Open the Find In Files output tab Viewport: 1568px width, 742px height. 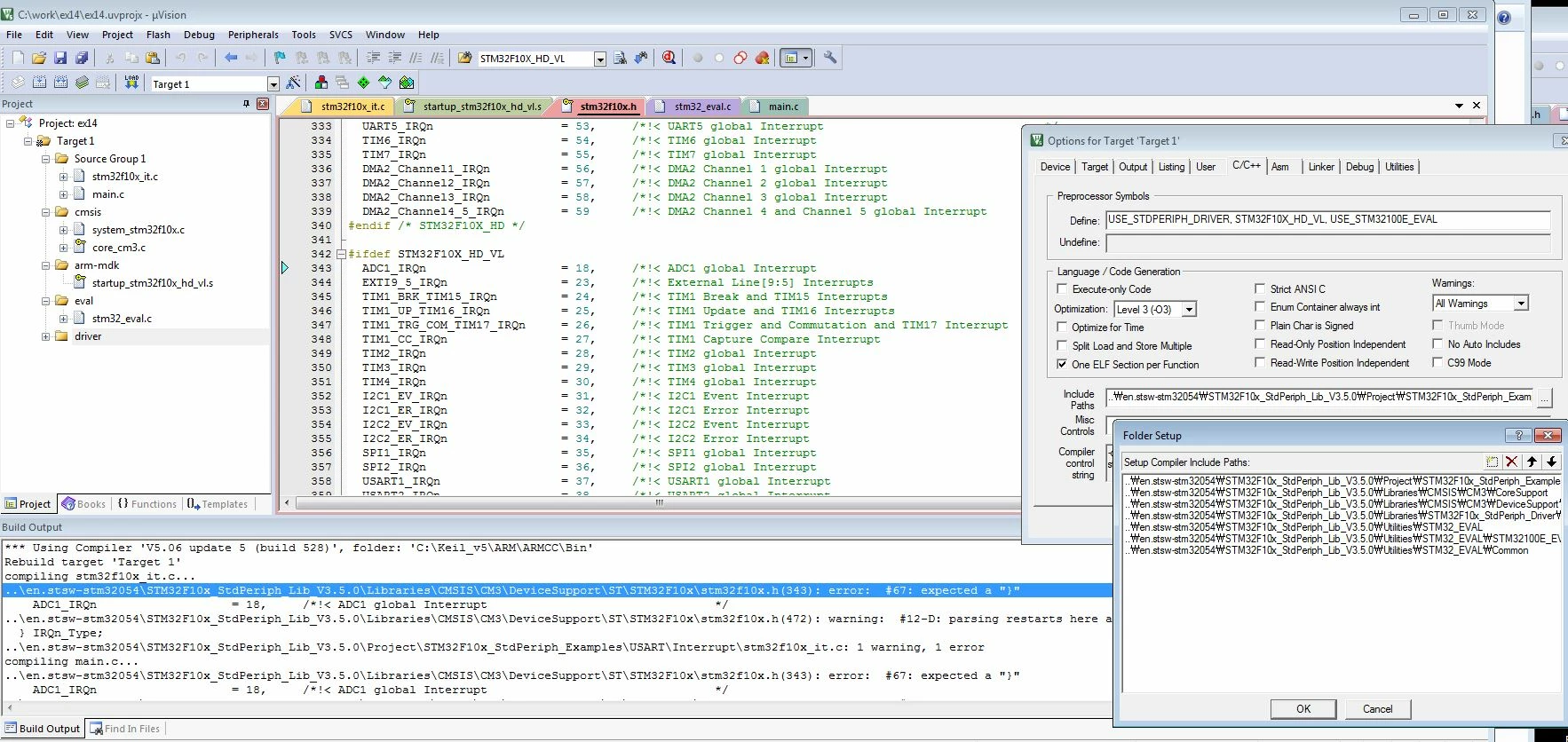click(x=125, y=729)
